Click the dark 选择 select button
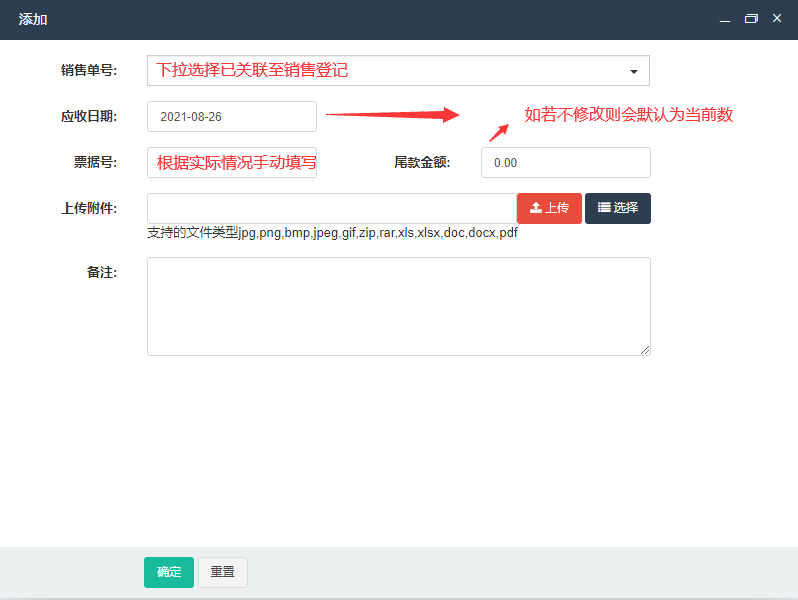Image resolution: width=798 pixels, height=600 pixels. point(618,208)
